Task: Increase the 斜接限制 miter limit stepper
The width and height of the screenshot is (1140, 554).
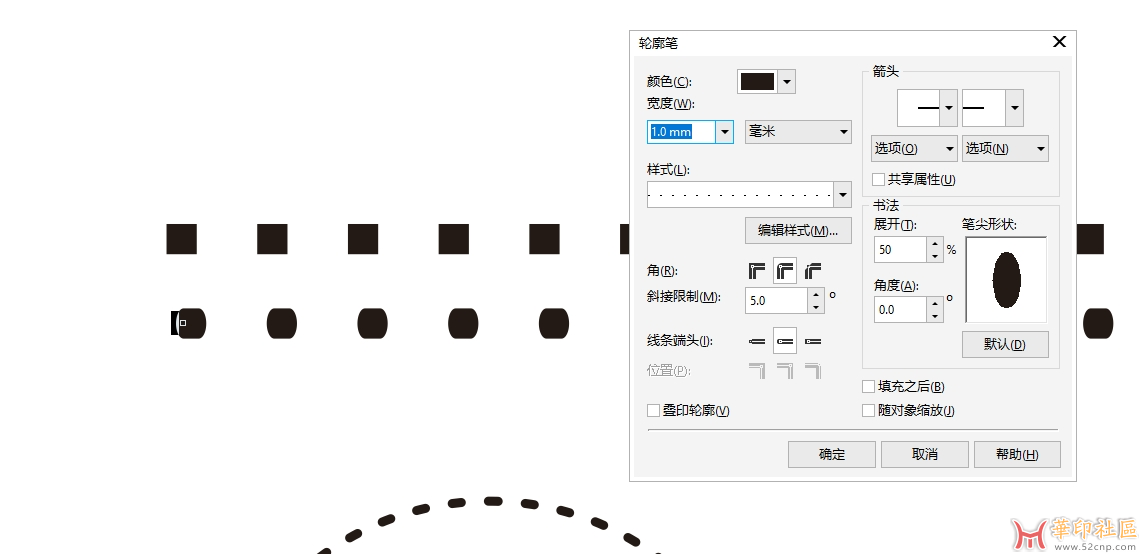Action: [x=816, y=294]
